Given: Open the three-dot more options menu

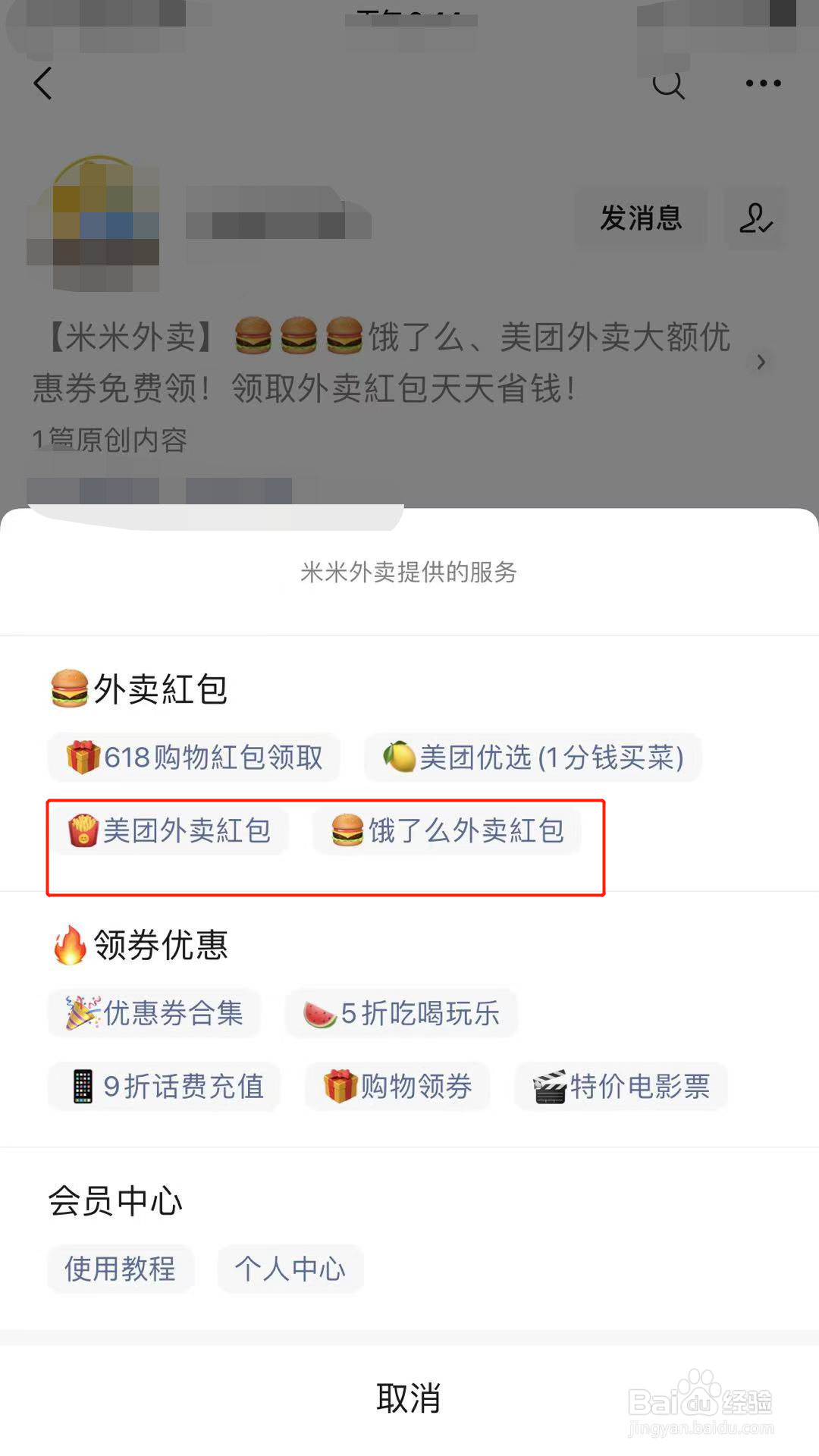Looking at the screenshot, I should [x=763, y=83].
